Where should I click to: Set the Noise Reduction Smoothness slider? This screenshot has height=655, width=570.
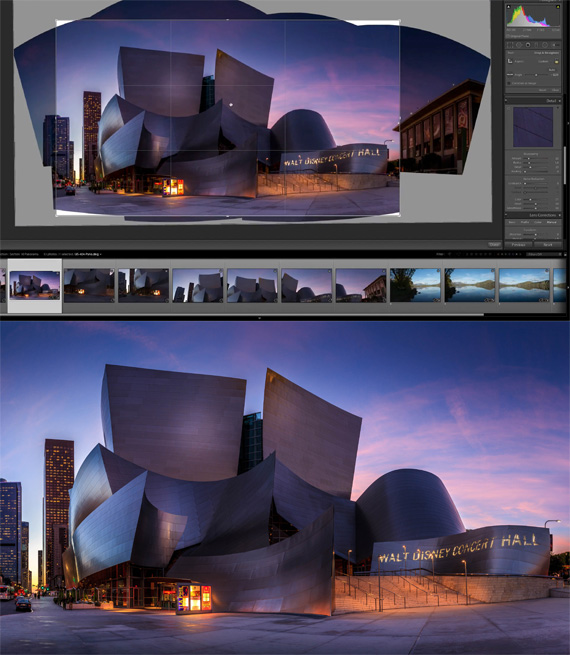[x=535, y=208]
